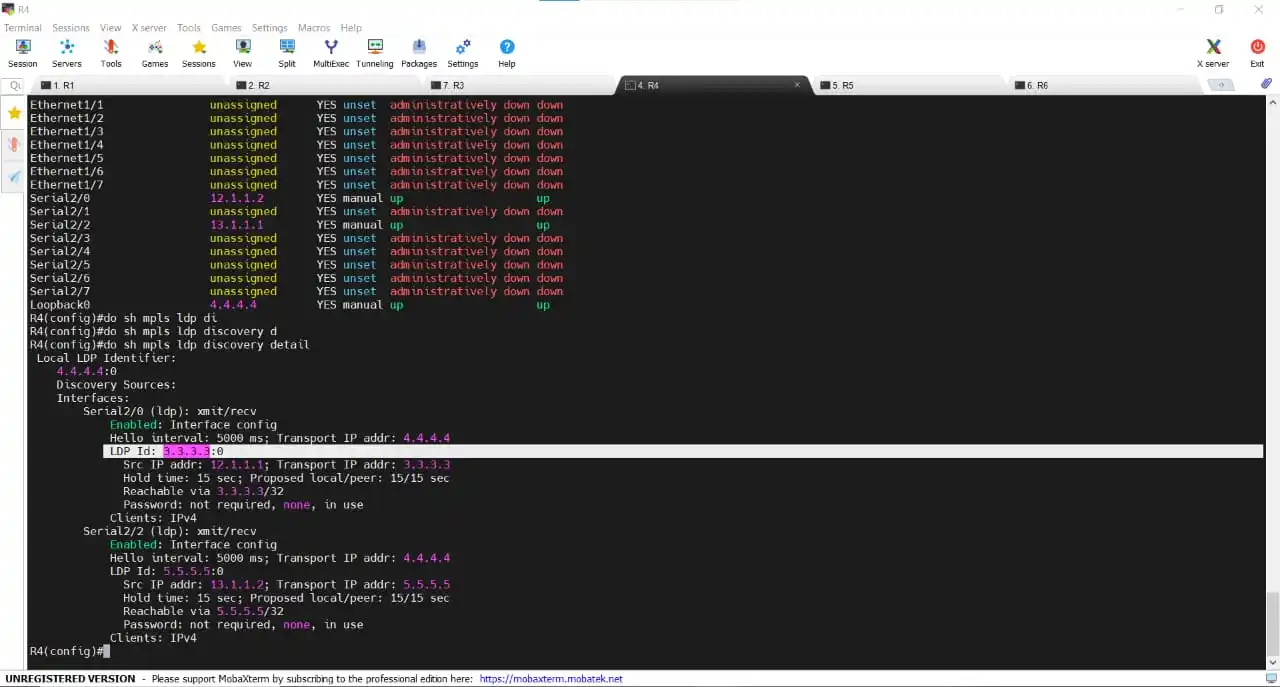This screenshot has width=1280, height=687.
Task: Click the paperclip icon at tab bar end
Action: click(1265, 85)
